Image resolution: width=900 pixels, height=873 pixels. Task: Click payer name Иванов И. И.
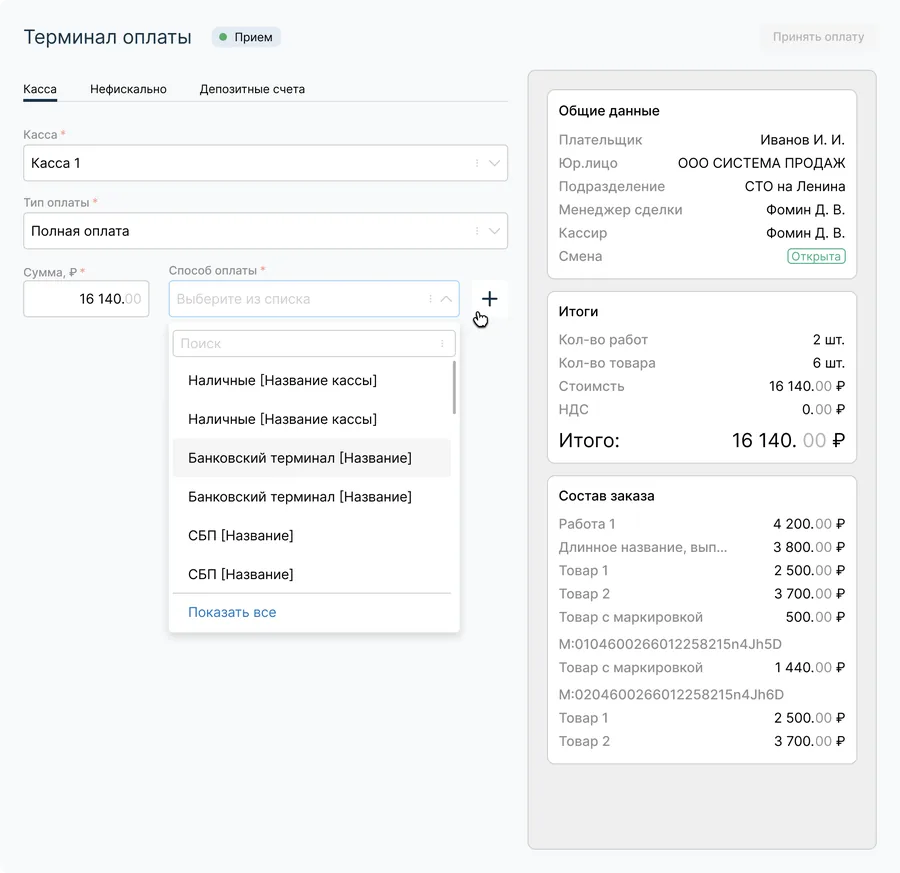(x=802, y=139)
